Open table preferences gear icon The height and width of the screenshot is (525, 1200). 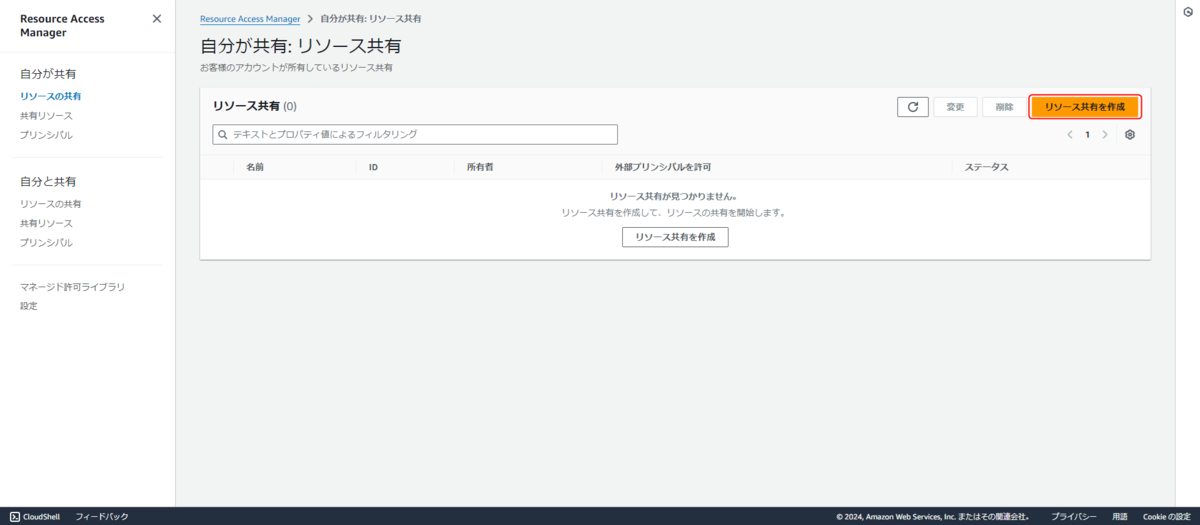pos(1130,134)
